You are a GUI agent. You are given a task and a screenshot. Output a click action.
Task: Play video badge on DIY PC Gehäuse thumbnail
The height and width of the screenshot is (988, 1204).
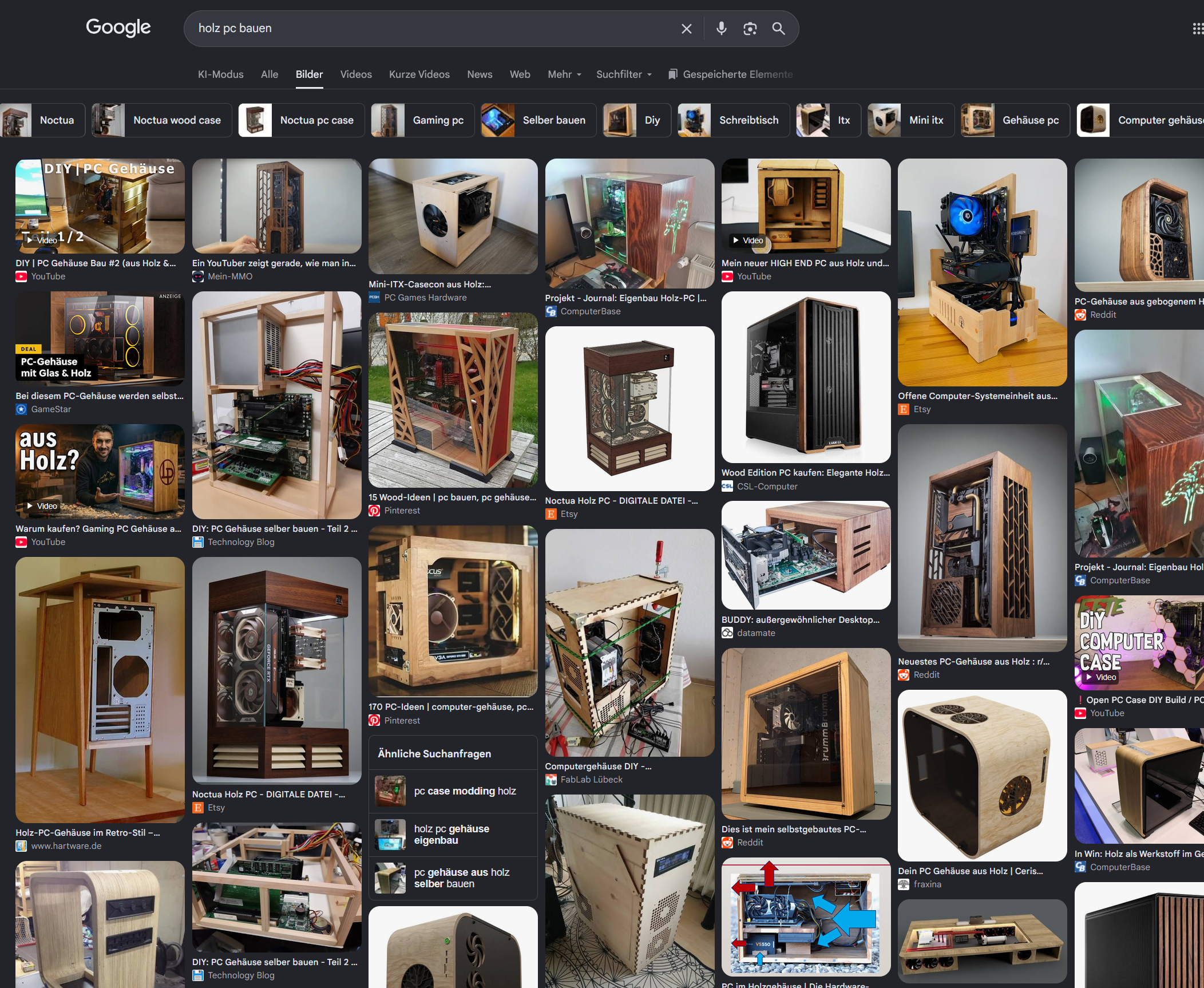[x=42, y=240]
